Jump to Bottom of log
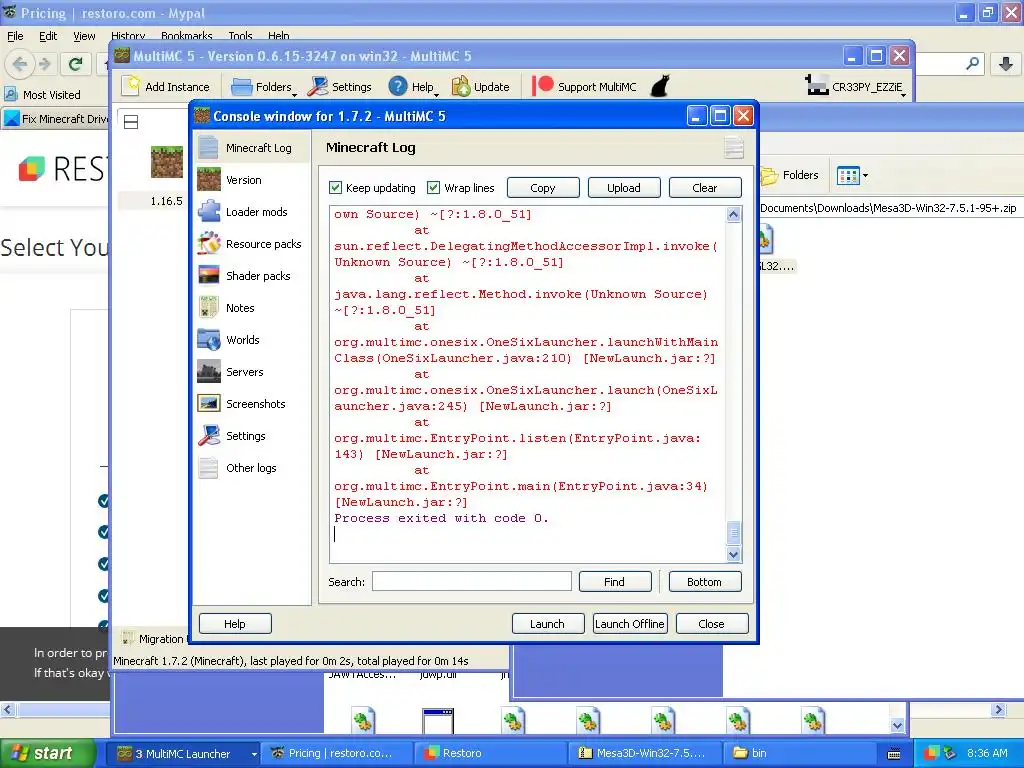1024x768 pixels. [705, 582]
